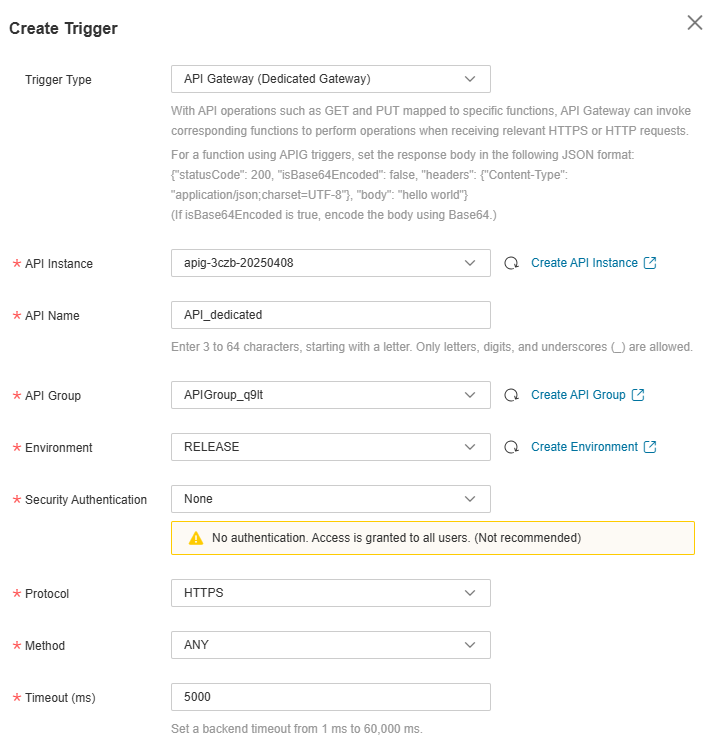Screen dimensions: 715x748
Task: Refresh the API Instance list
Action: (x=511, y=263)
